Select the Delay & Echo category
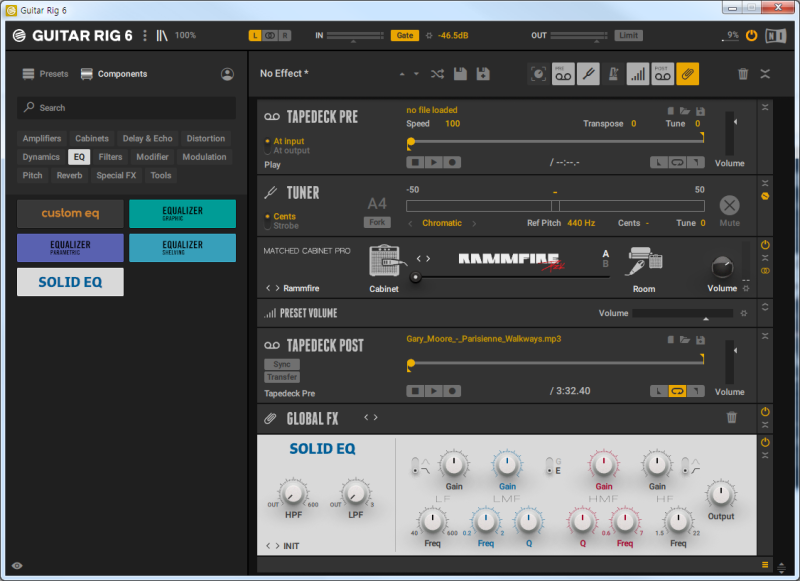800x581 pixels. coord(147,138)
